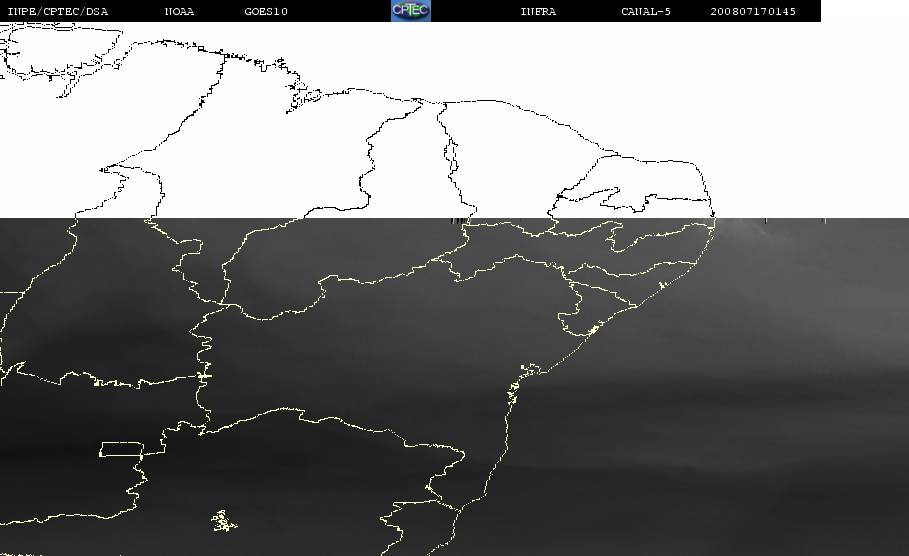This screenshot has height=556, width=909.
Task: Click the CANAL-5 channel label
Action: point(646,12)
